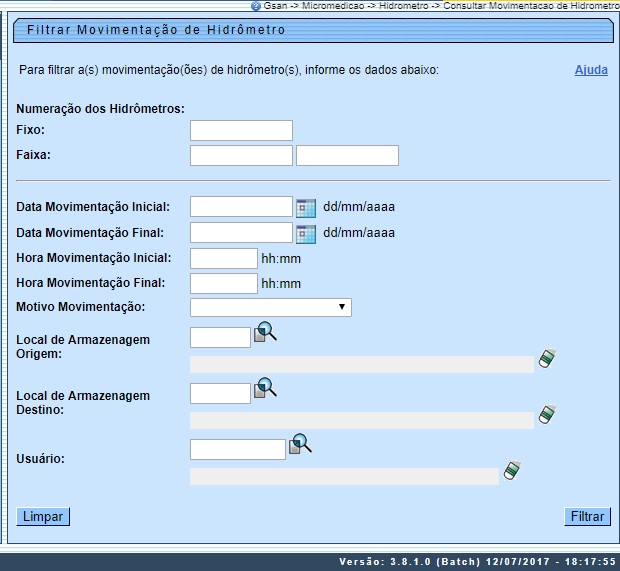
Task: Open calendar for Data Movimentação Inicial
Action: (x=306, y=208)
